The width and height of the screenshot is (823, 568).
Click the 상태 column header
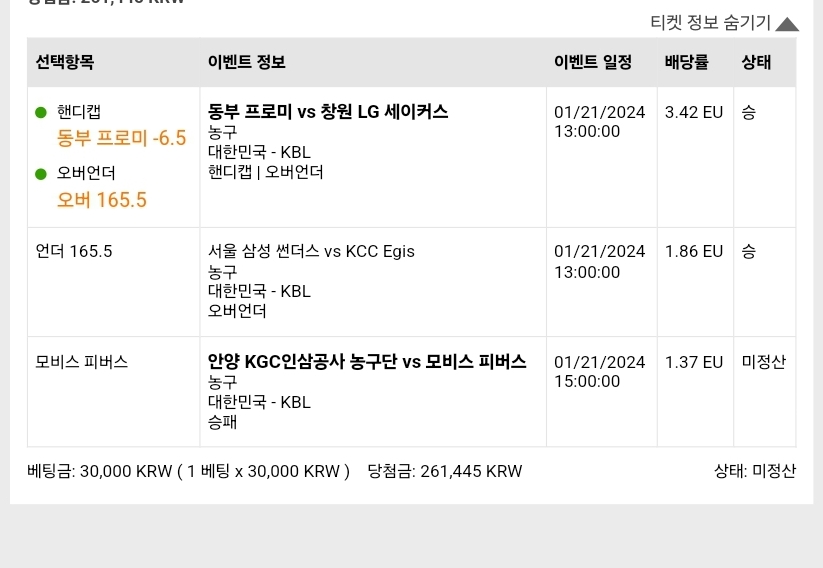756,62
